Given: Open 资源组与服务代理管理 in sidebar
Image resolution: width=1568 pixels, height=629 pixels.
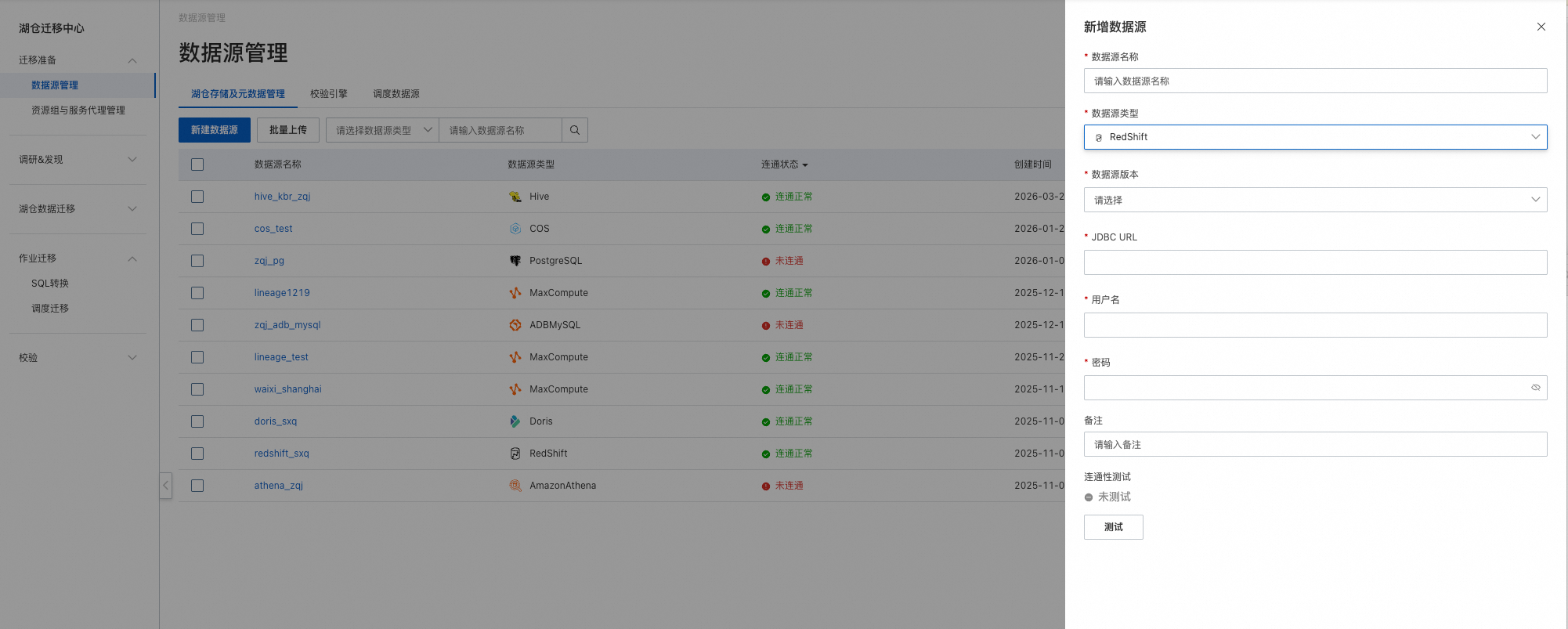Looking at the screenshot, I should pyautogui.click(x=78, y=110).
